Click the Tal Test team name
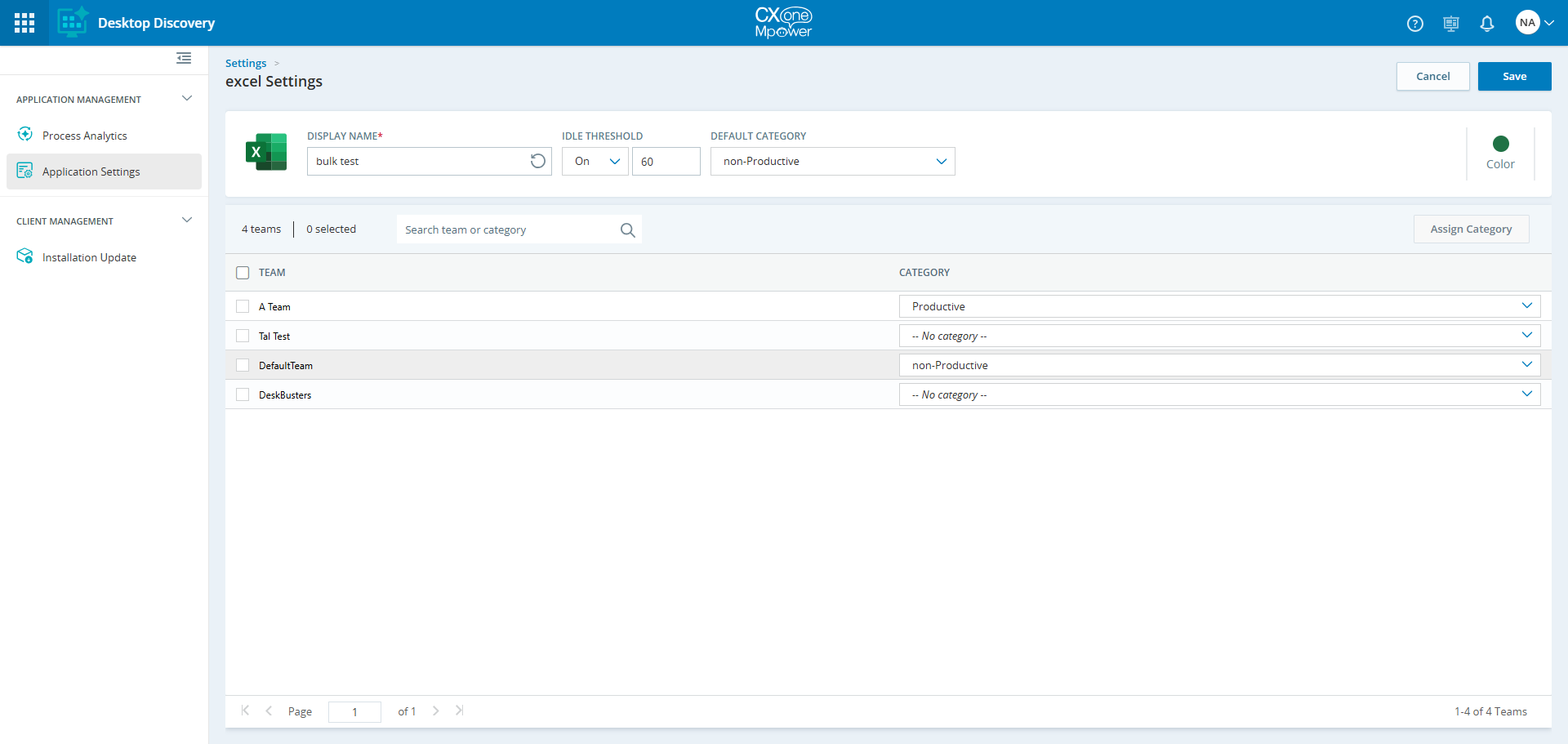The width and height of the screenshot is (1568, 744). click(x=274, y=336)
